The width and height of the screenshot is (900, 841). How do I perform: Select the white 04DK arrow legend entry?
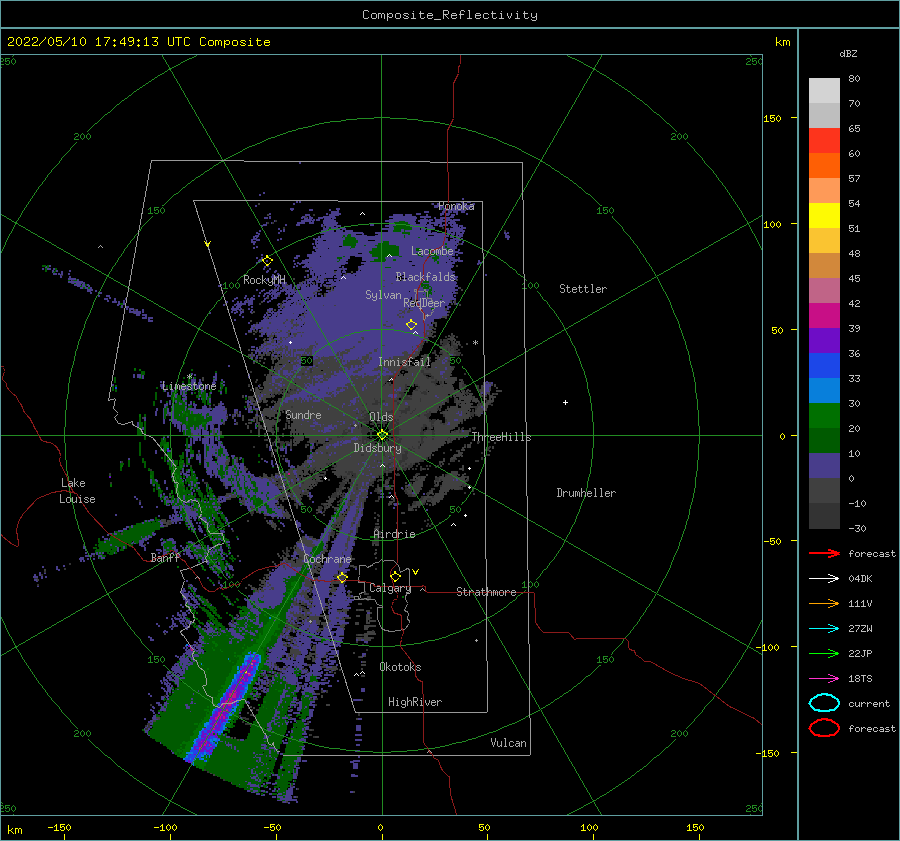click(824, 579)
